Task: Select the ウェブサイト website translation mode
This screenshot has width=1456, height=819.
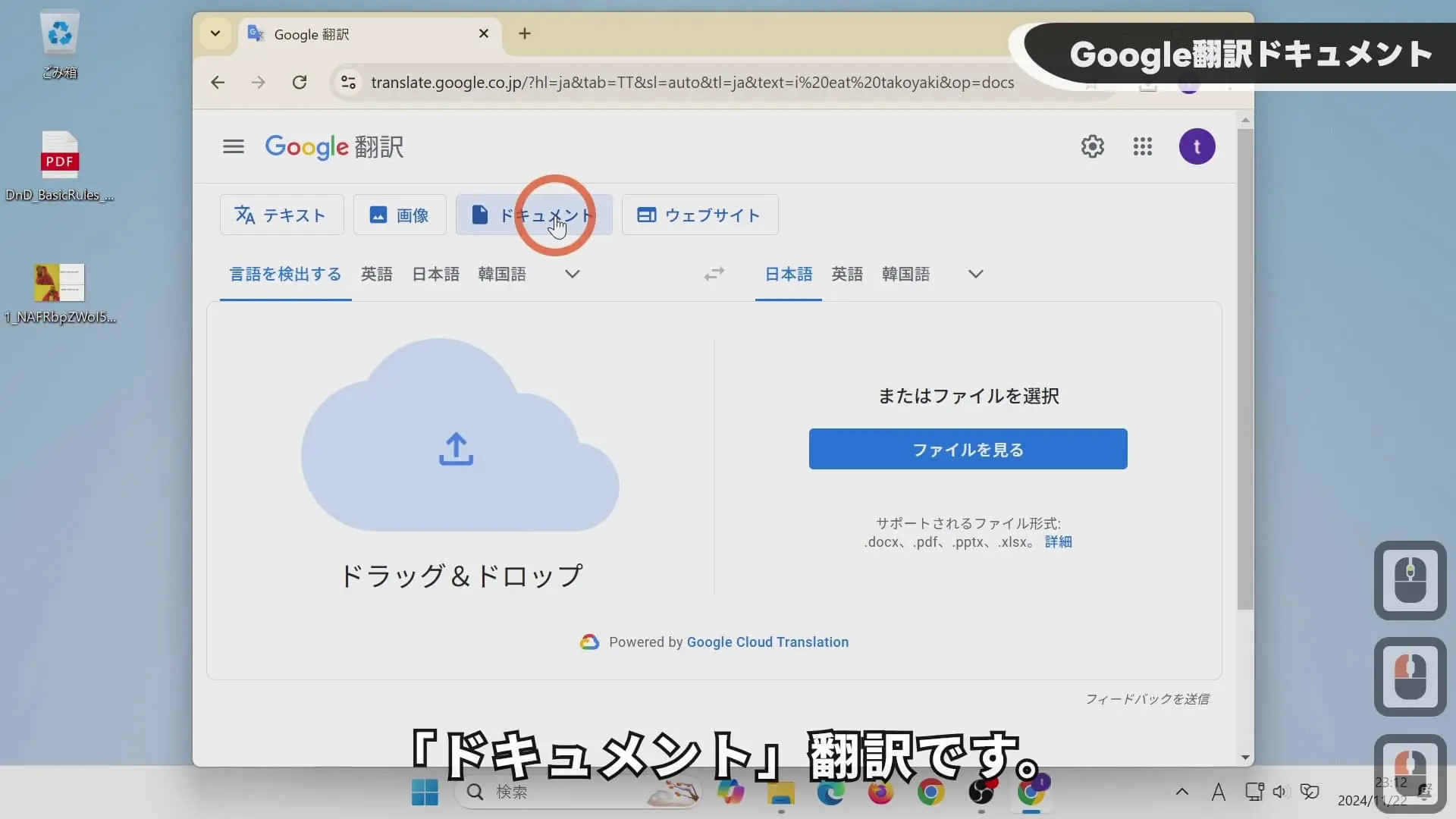Action: (698, 215)
